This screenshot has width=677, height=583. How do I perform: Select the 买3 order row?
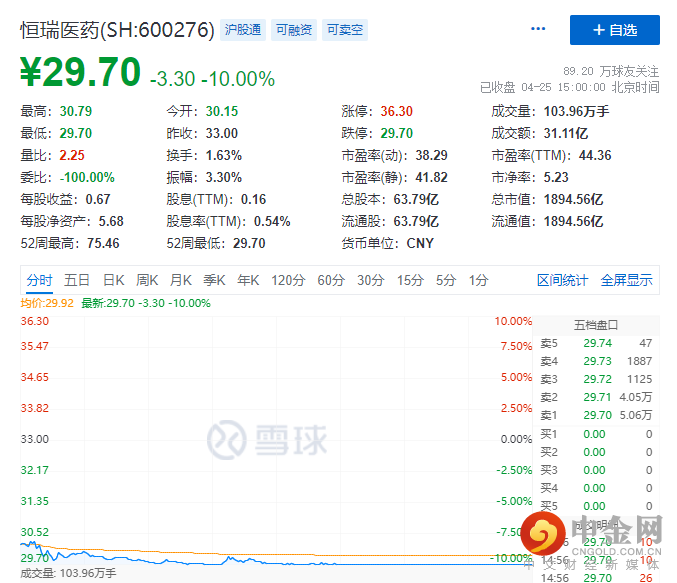[x=596, y=470]
